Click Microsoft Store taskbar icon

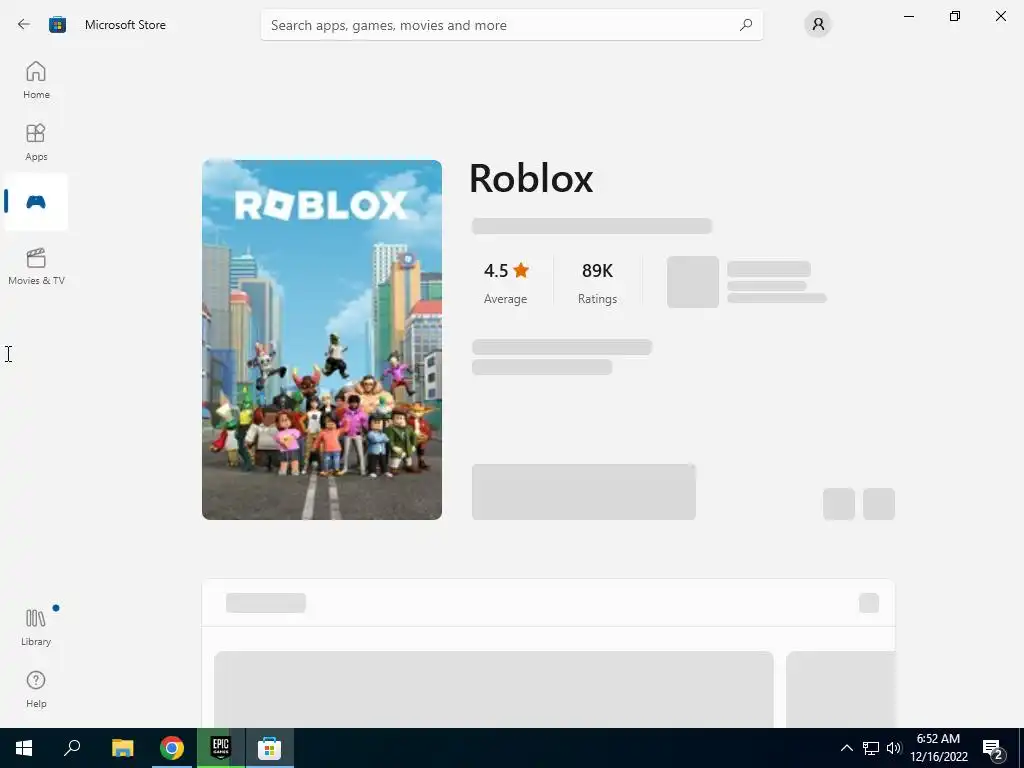pyautogui.click(x=270, y=748)
